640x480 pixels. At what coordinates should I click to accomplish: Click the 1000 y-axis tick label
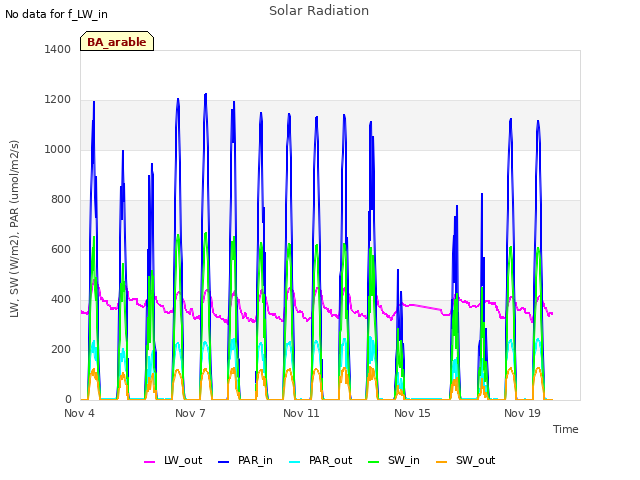click(x=58, y=149)
